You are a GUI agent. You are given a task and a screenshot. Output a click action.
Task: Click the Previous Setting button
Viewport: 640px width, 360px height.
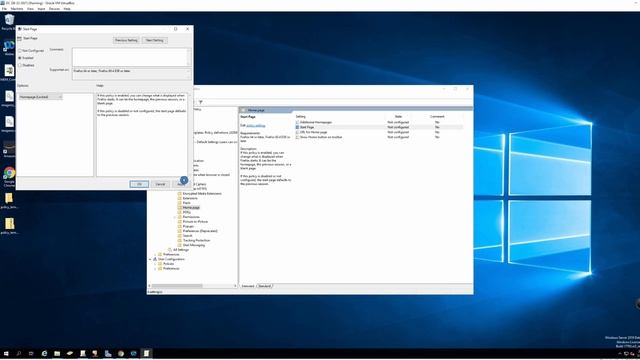[x=126, y=40]
